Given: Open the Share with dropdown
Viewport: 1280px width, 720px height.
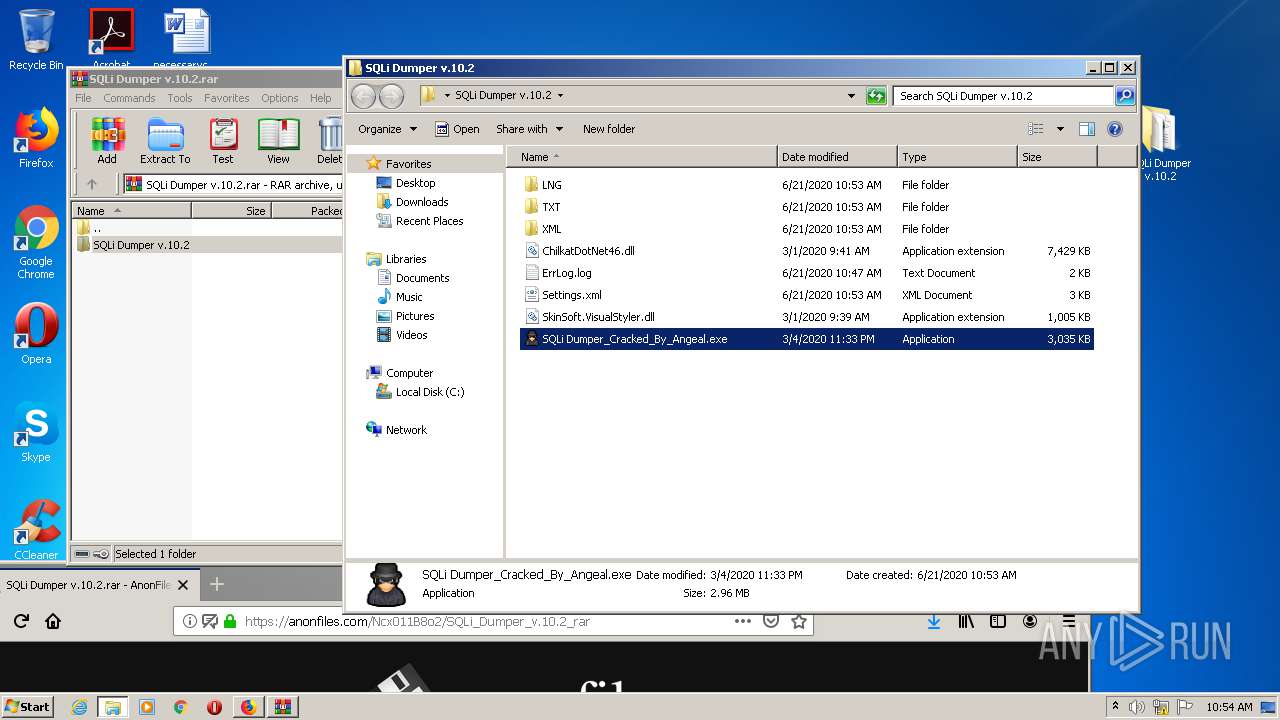Looking at the screenshot, I should click(530, 129).
